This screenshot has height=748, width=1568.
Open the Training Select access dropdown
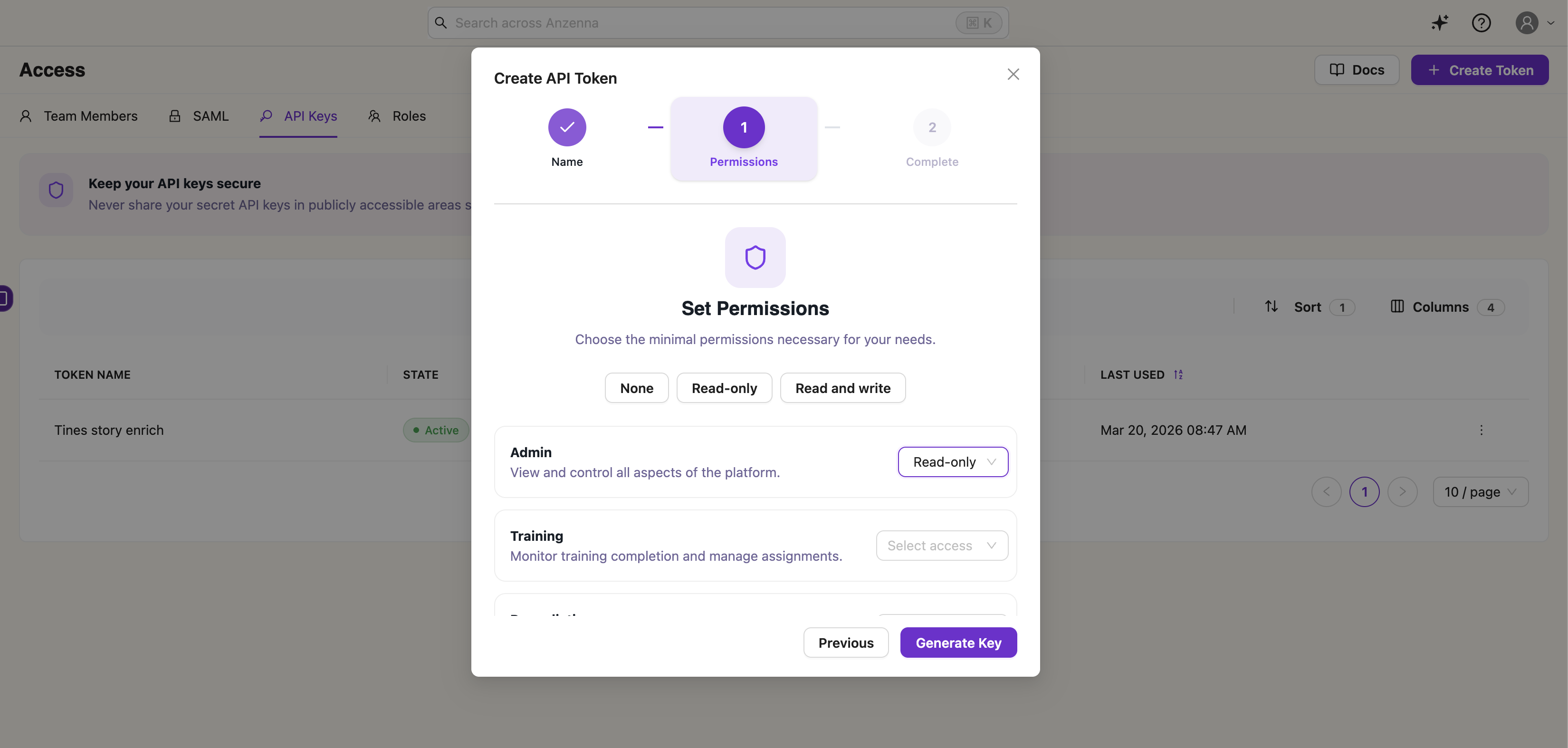pyautogui.click(x=942, y=546)
